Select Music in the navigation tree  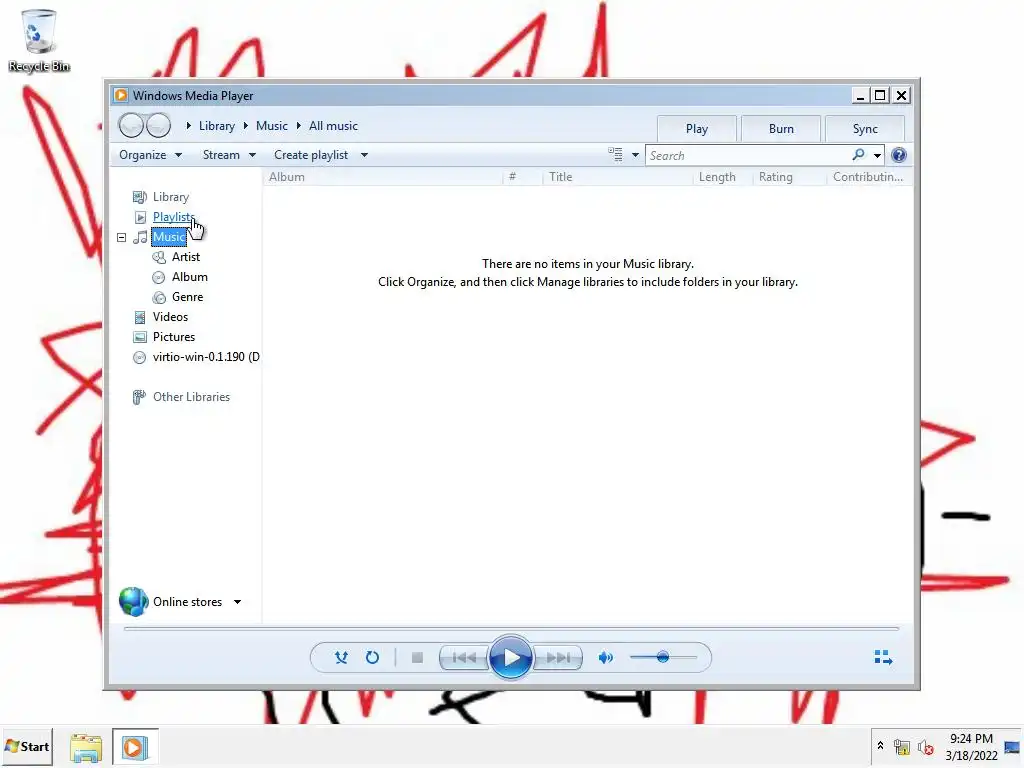click(169, 237)
